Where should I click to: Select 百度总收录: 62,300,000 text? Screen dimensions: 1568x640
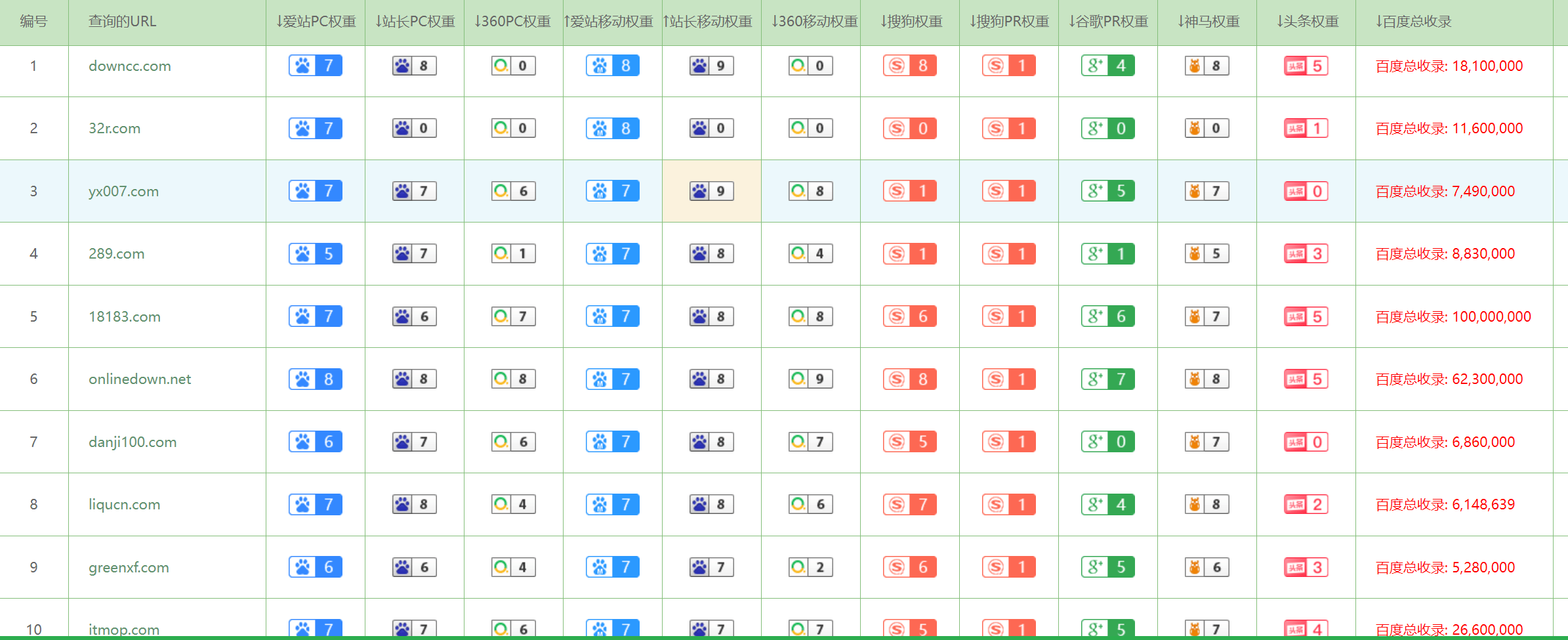[1449, 379]
